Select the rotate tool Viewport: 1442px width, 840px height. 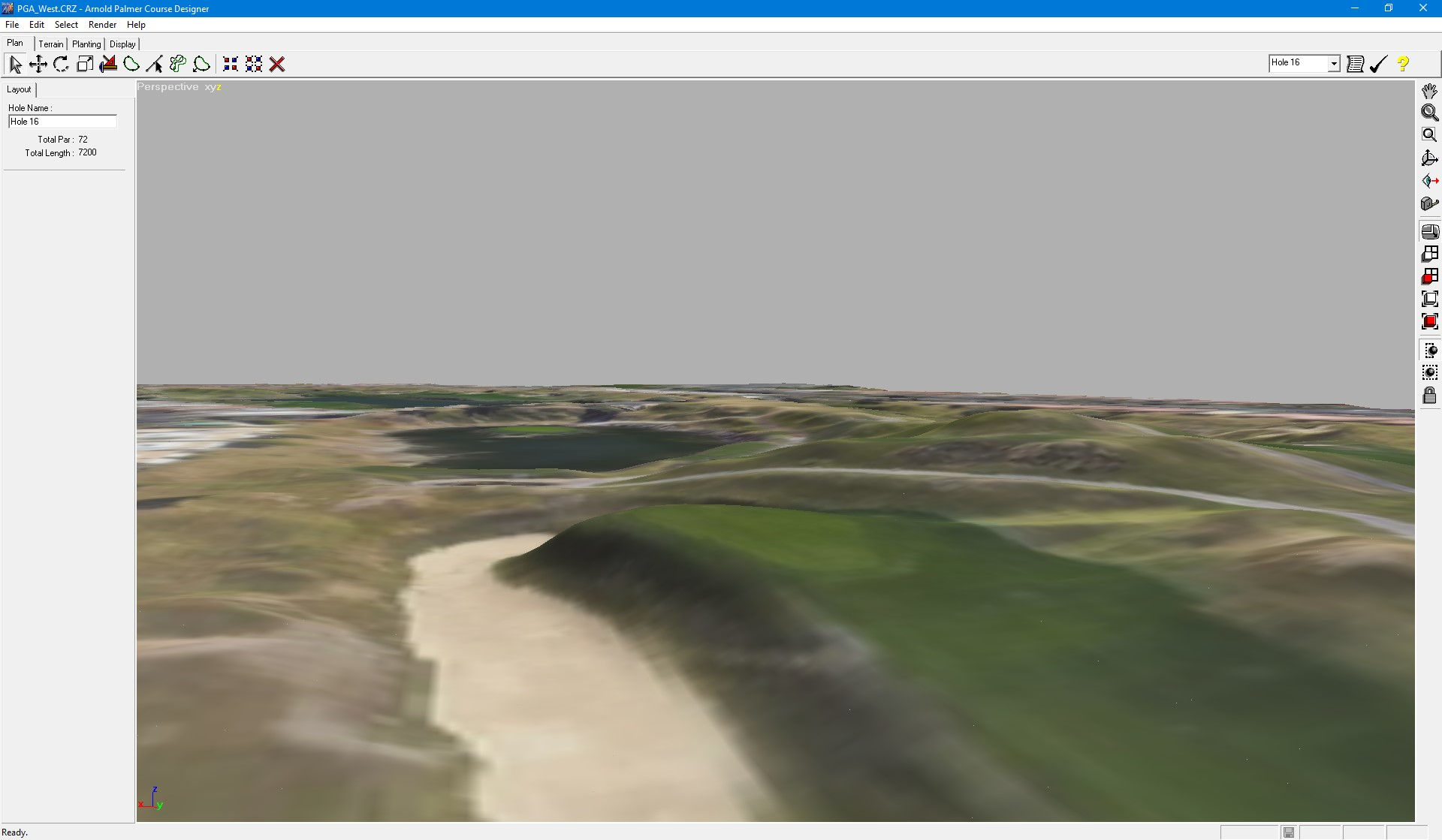coord(61,64)
